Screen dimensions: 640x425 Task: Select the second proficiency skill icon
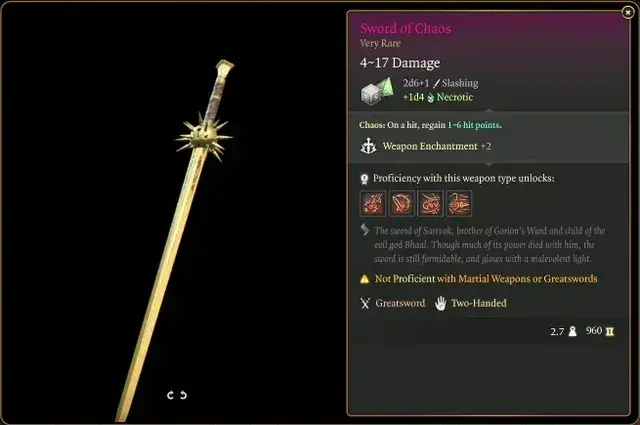(402, 203)
